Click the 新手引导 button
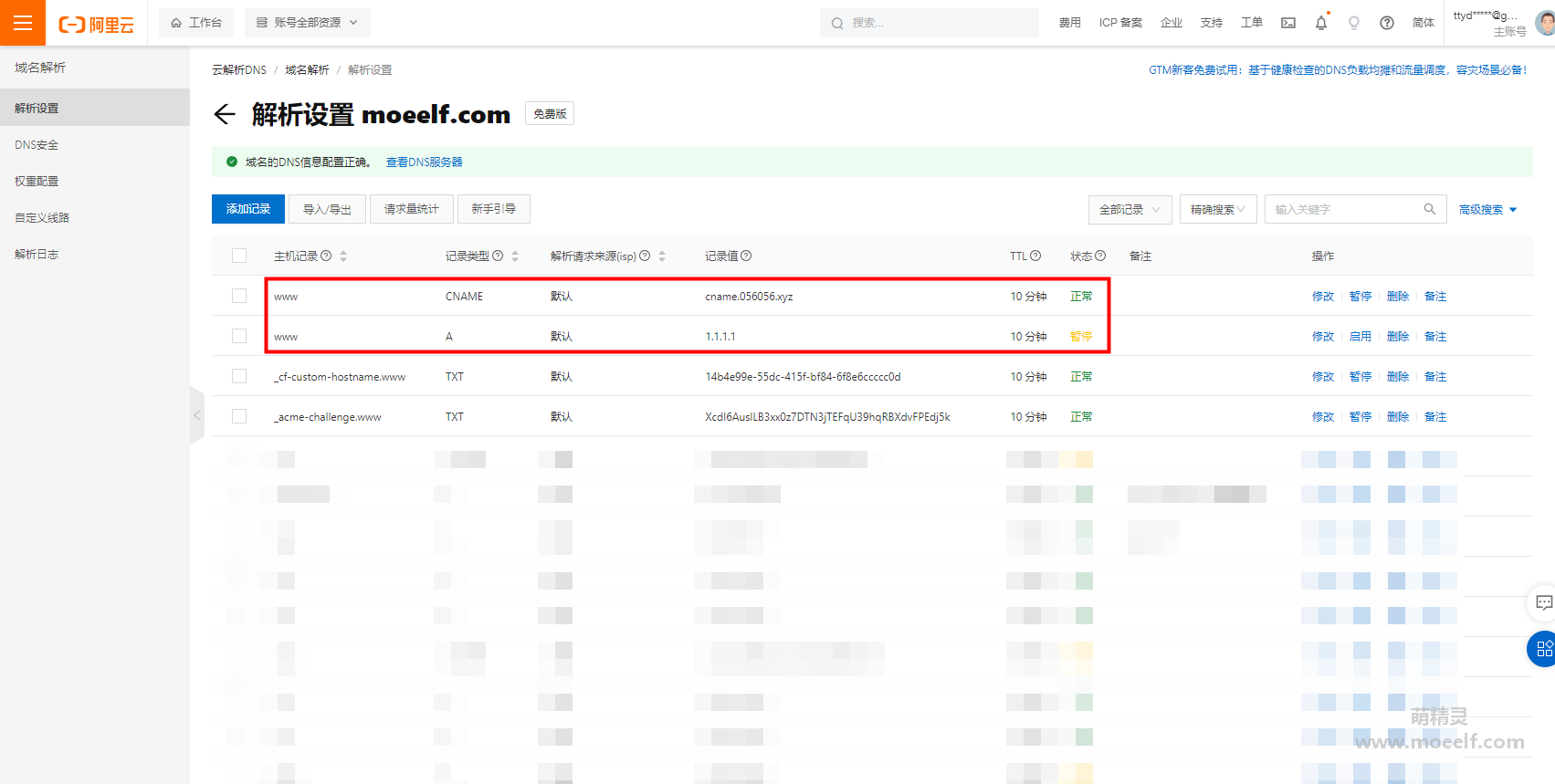This screenshot has width=1555, height=784. click(493, 209)
